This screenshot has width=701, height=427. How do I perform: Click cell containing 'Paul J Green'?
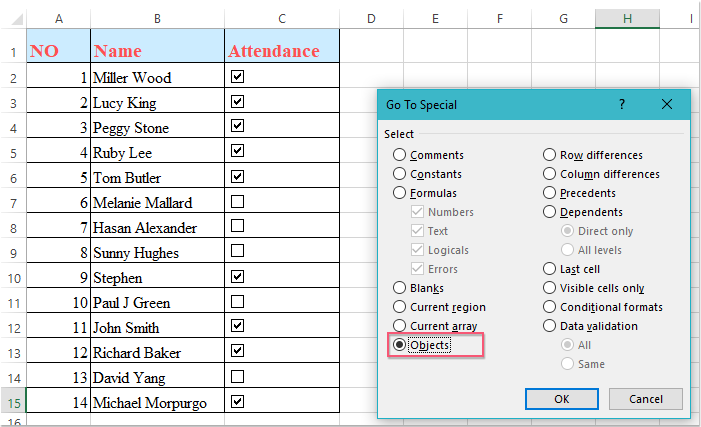pos(157,300)
